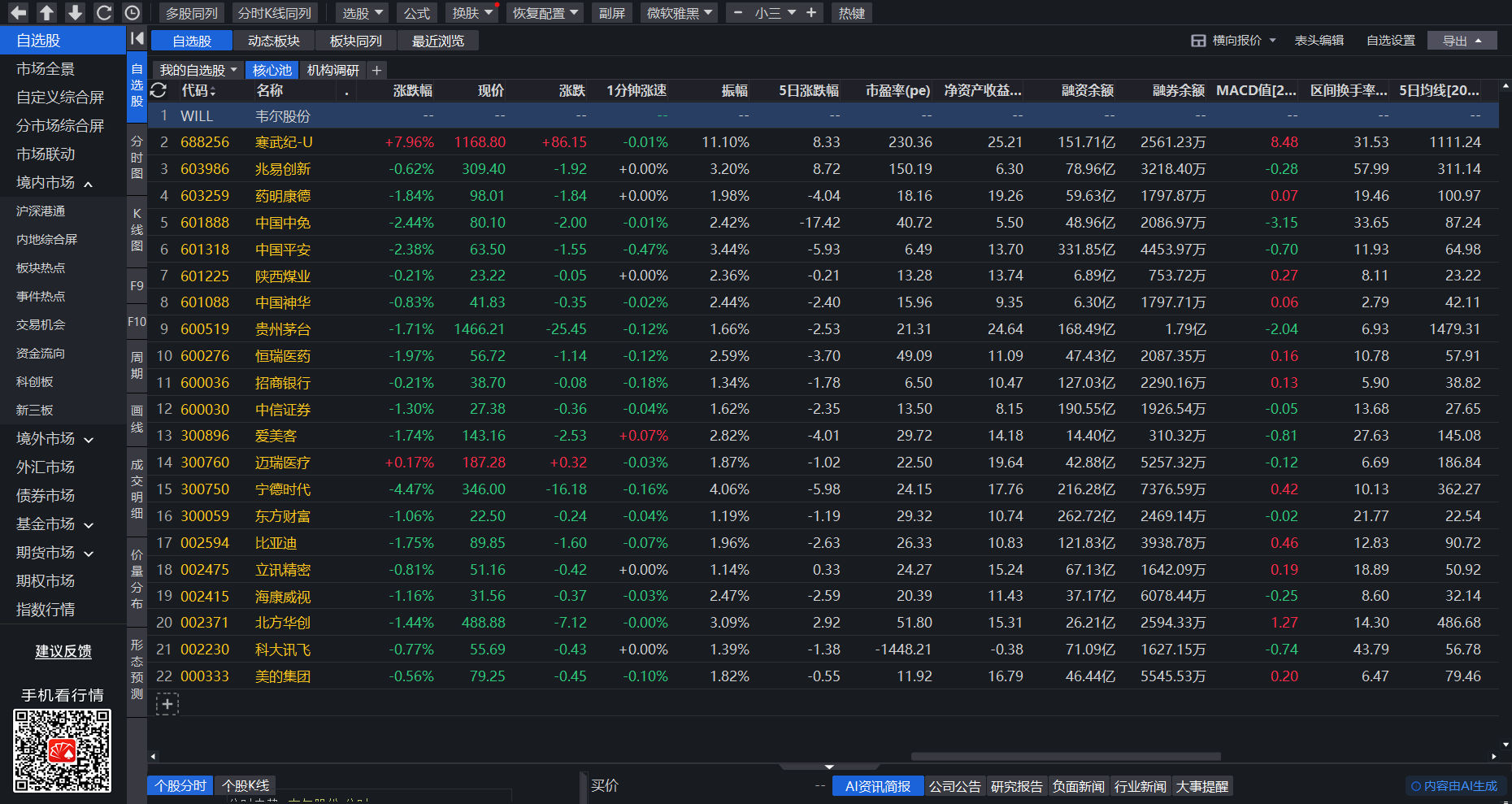Open the 手机看行情 QR code
The height and width of the screenshot is (804, 1512).
point(62,750)
